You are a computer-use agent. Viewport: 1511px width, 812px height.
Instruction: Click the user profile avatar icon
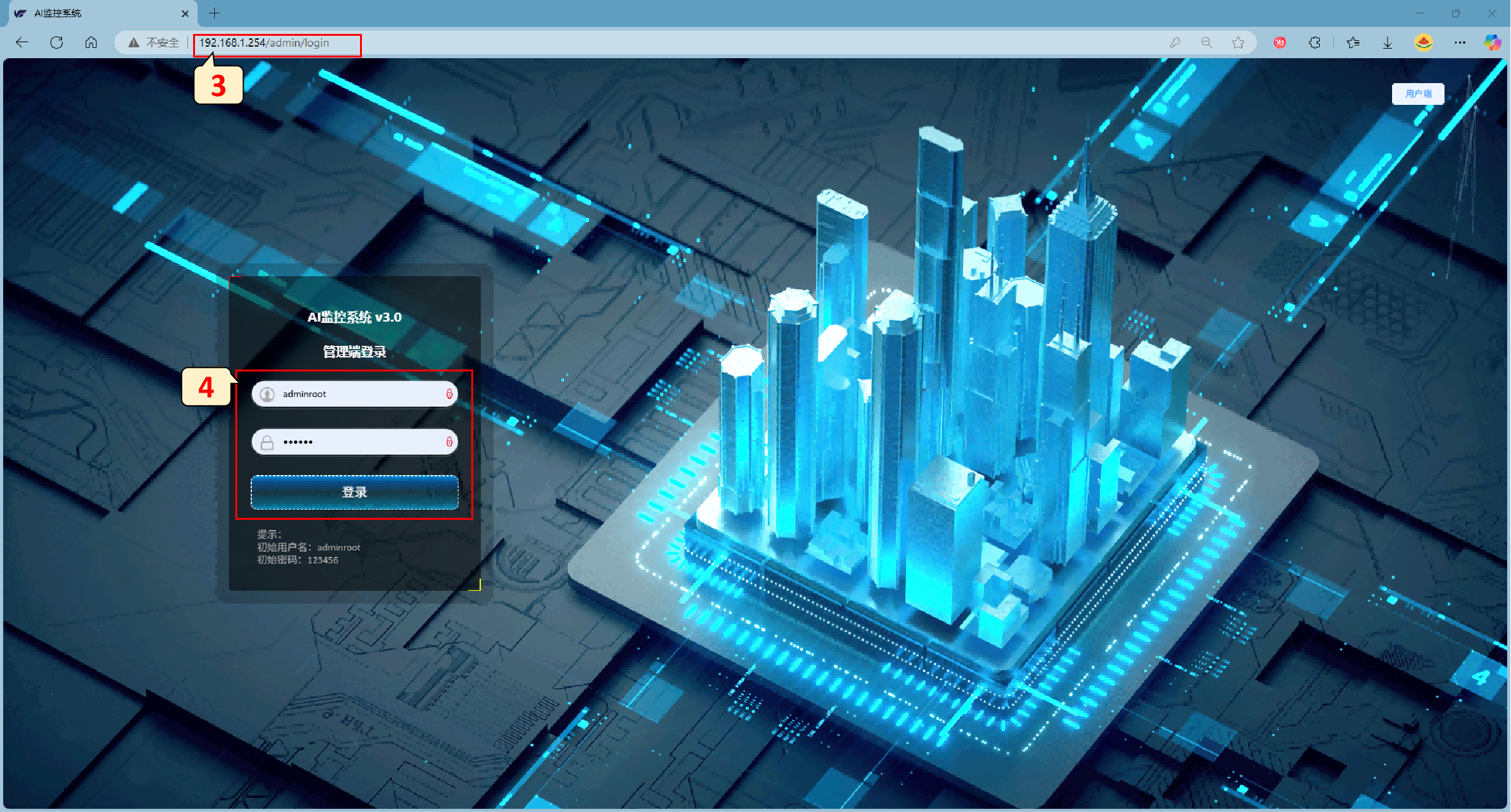(x=1423, y=43)
